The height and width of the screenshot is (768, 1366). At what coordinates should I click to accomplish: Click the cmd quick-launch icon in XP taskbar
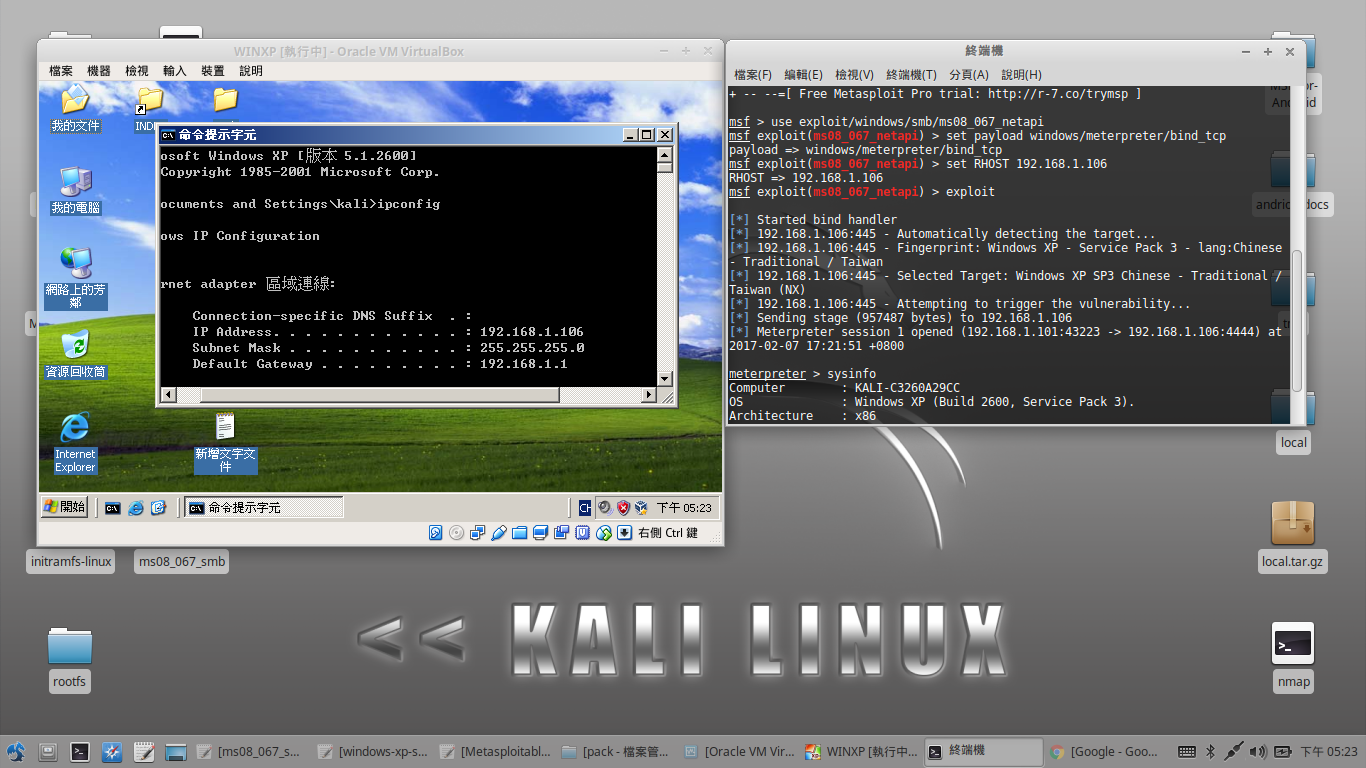click(113, 508)
